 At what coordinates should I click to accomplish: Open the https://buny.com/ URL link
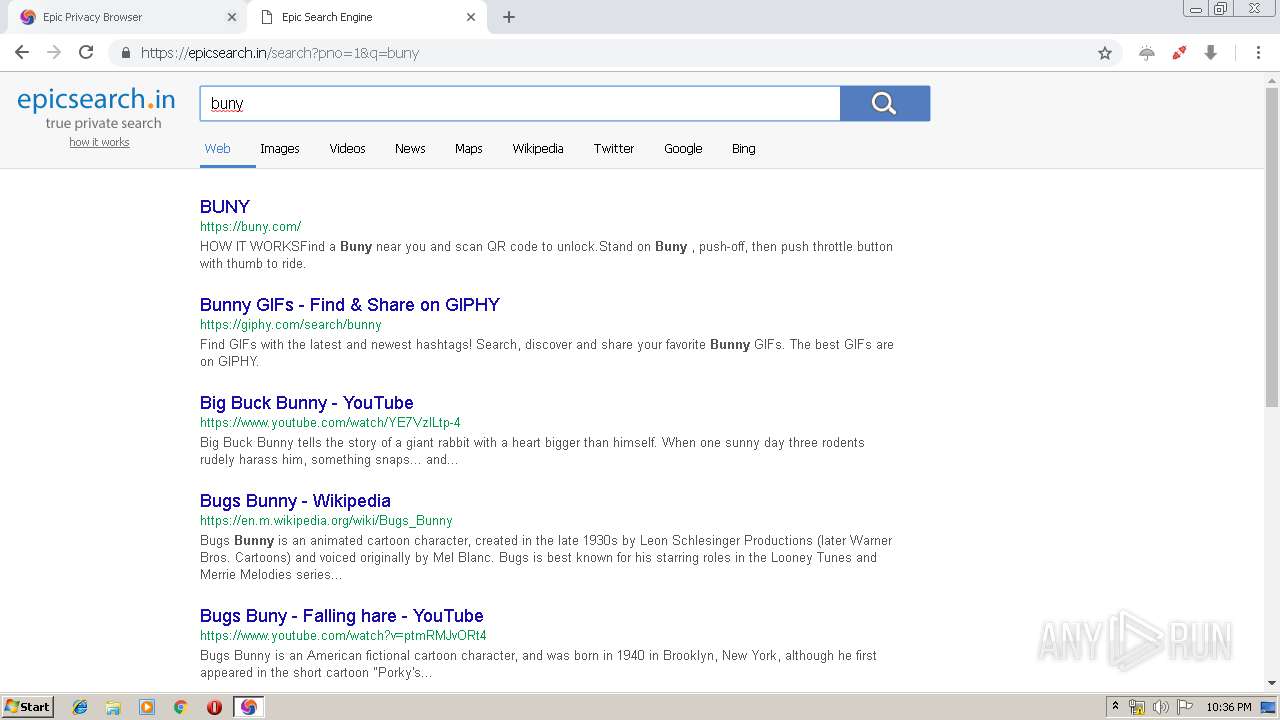click(x=250, y=226)
